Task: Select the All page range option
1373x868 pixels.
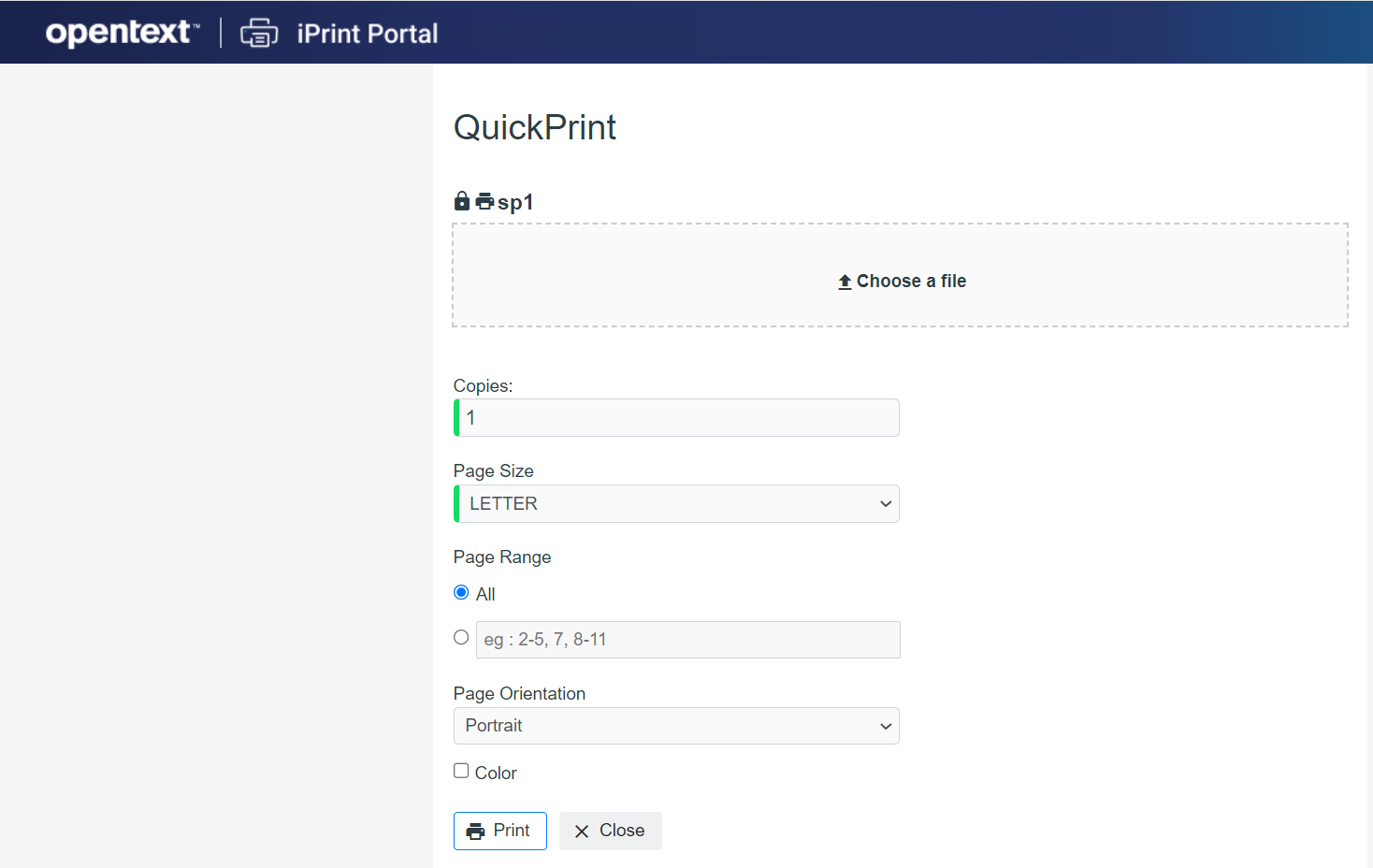Action: point(461,593)
